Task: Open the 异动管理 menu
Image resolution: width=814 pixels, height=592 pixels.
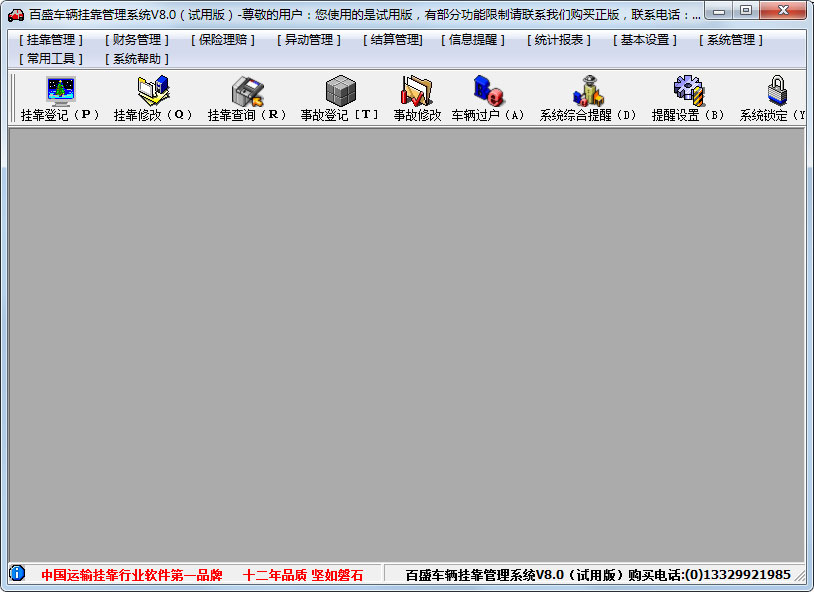Action: (309, 40)
